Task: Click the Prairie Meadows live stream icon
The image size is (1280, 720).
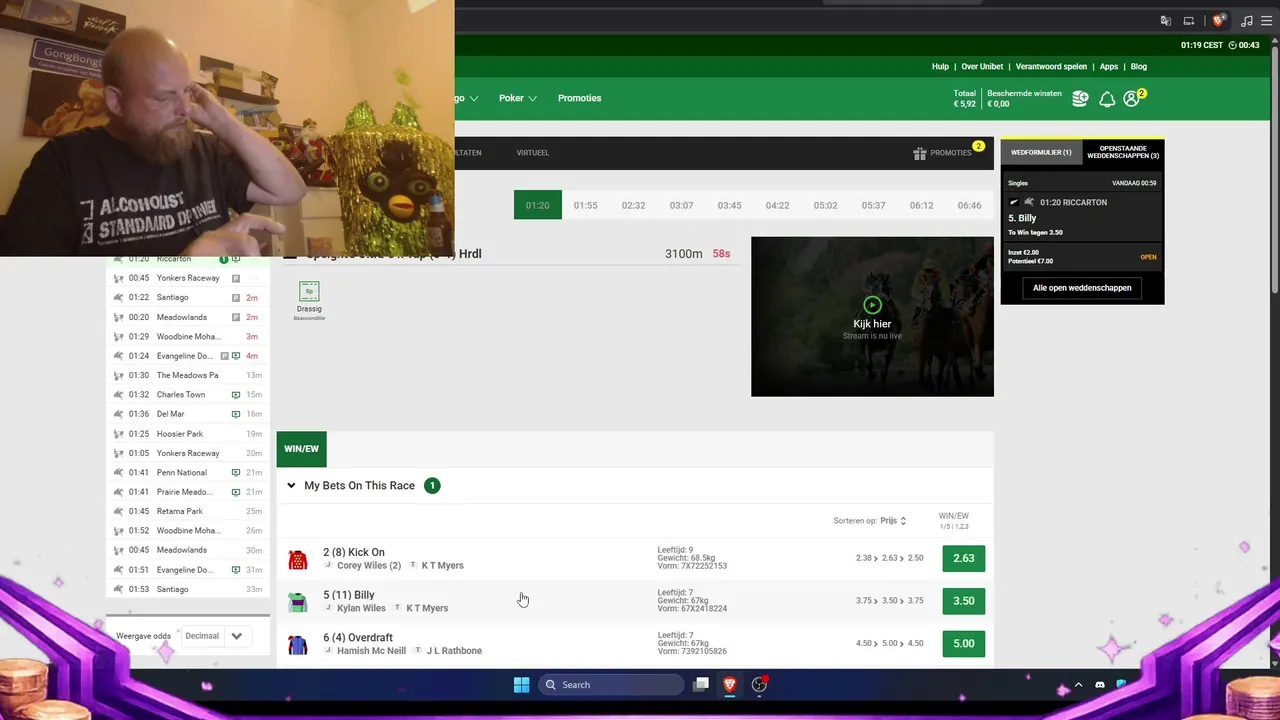Action: (x=236, y=492)
